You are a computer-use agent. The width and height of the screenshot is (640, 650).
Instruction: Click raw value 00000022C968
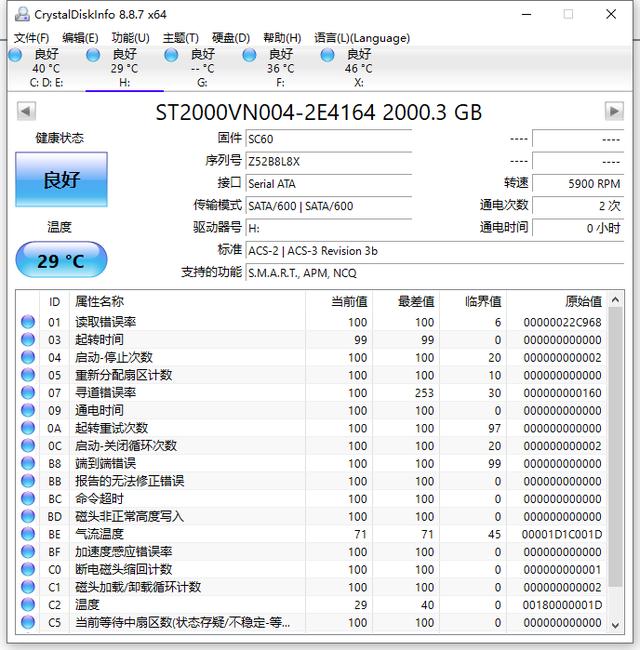point(562,322)
